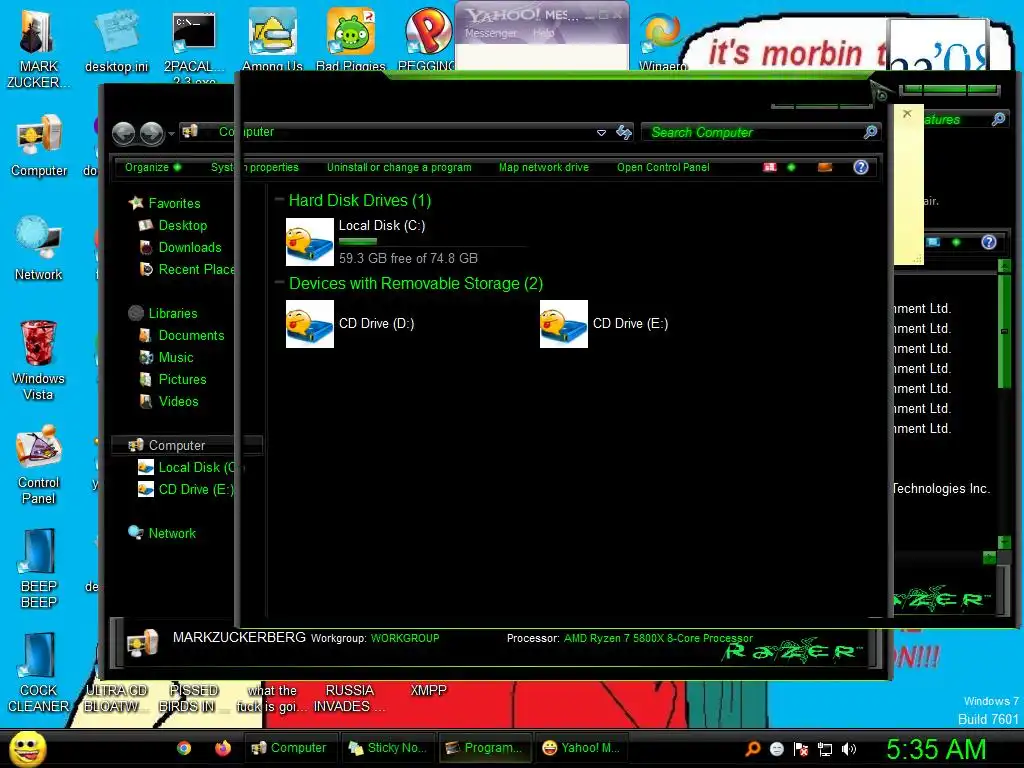1024x768 pixels.
Task: Switch to the Computer taskbar button
Action: tap(289, 748)
